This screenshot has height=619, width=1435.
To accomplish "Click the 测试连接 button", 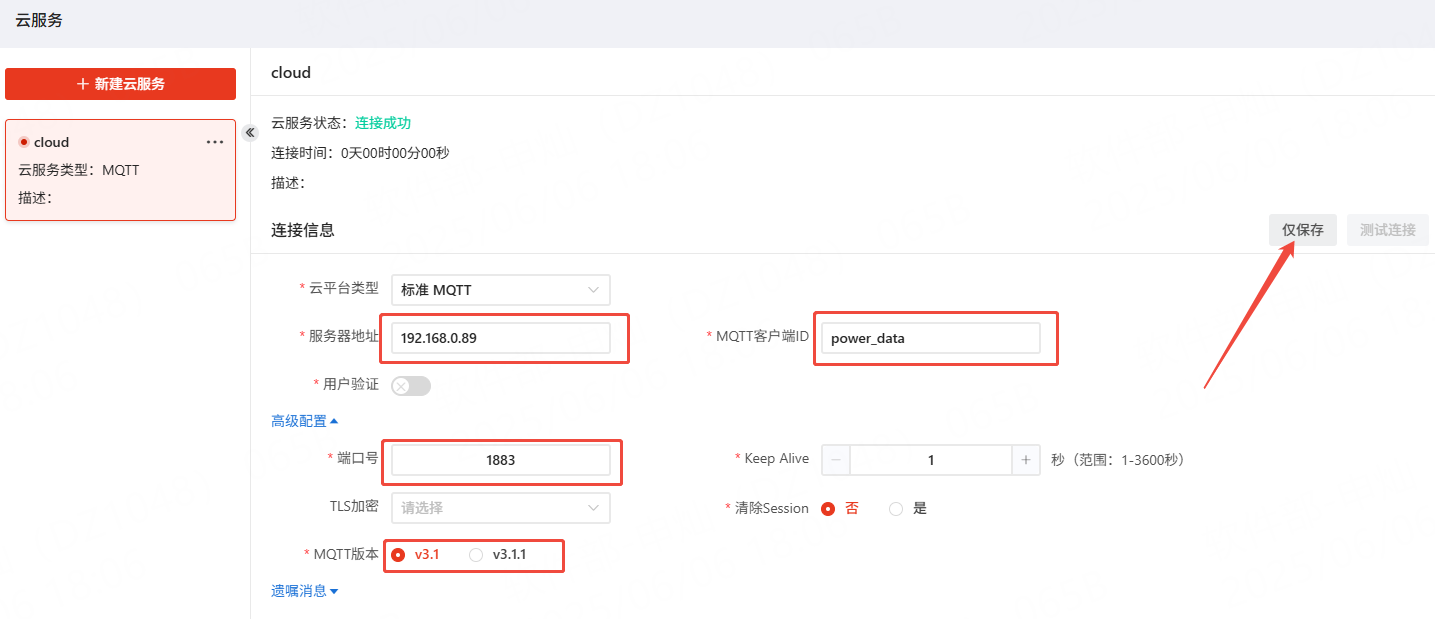I will coord(1387,230).
